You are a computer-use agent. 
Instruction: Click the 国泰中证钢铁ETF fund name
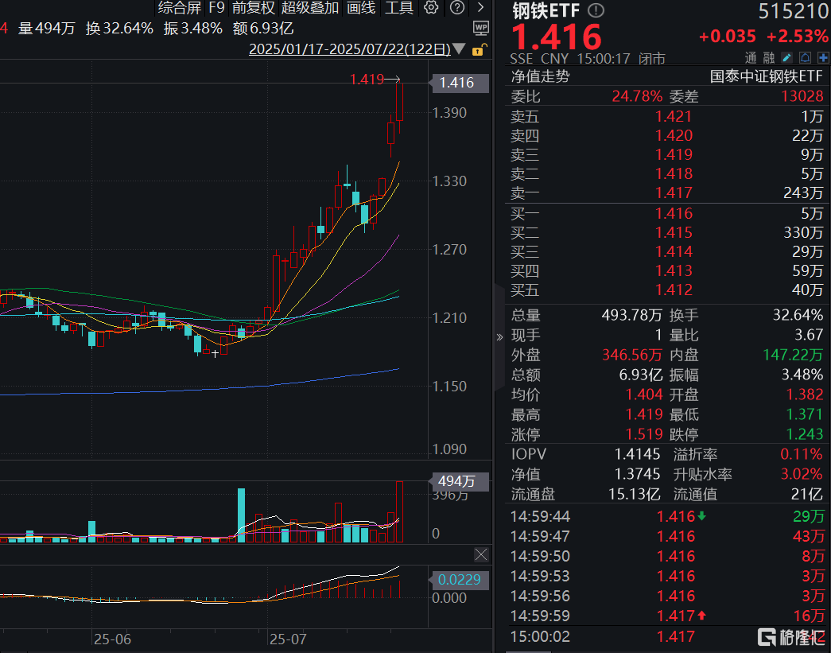pyautogui.click(x=766, y=76)
